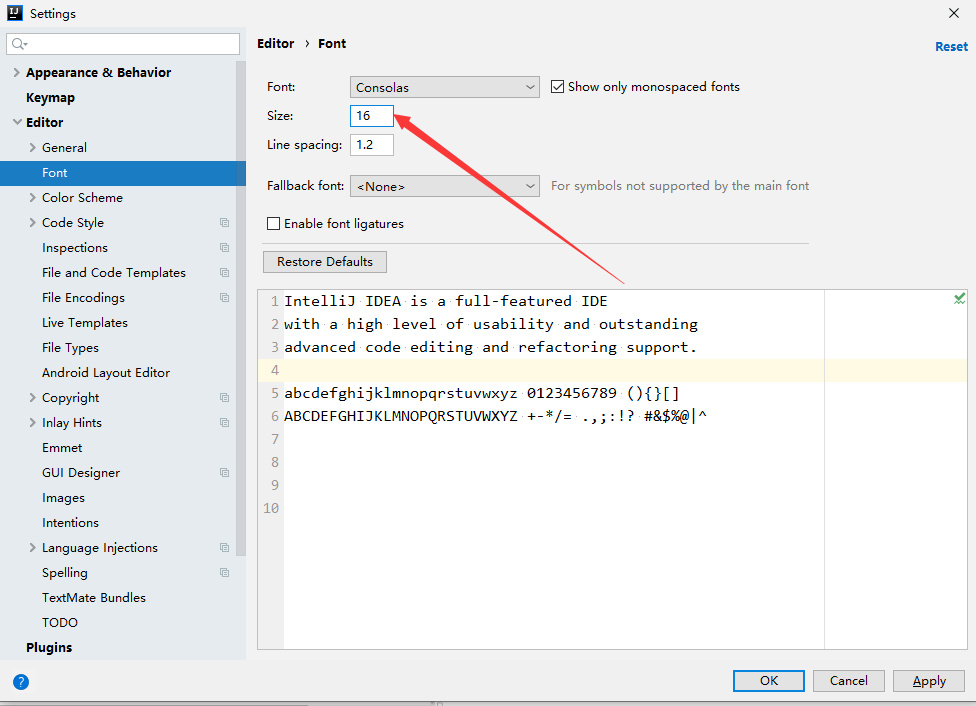Enable font ligatures checkbox
976x706 pixels.
273,224
